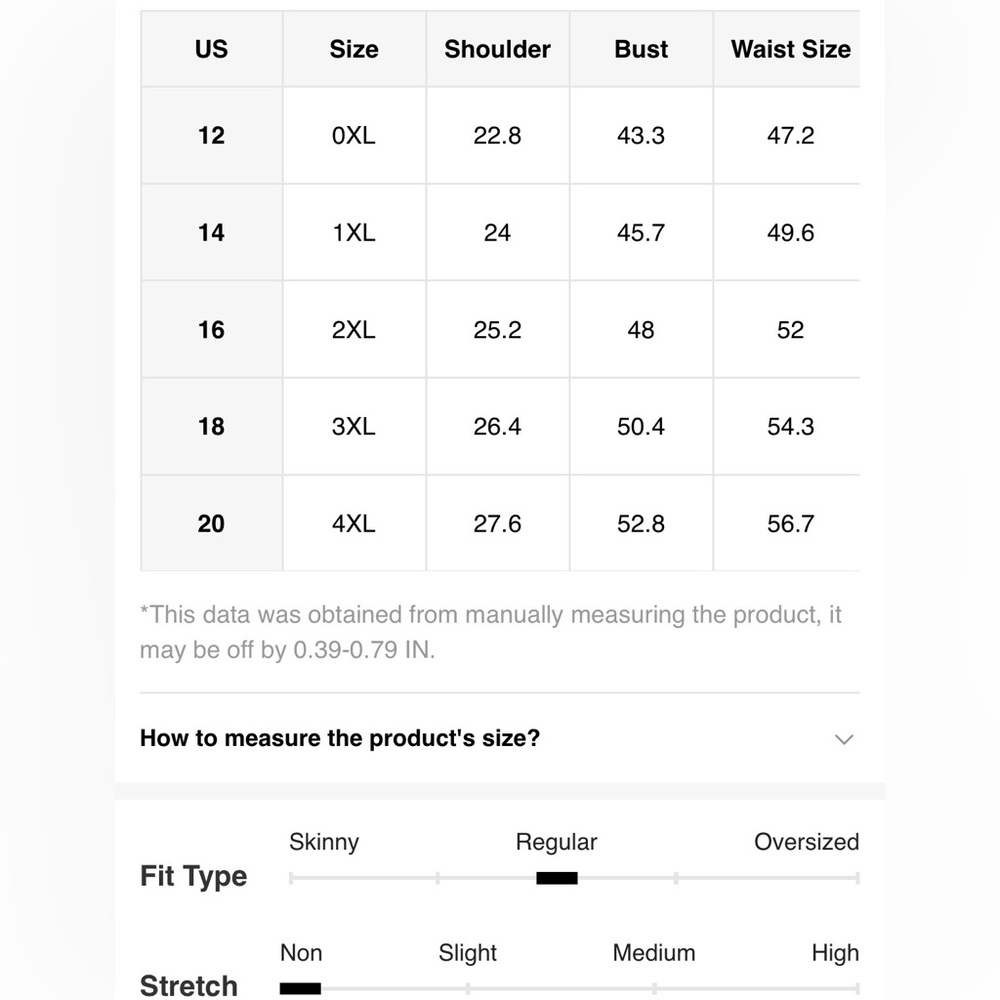
Task: Select the Regular marker on Fit Type slider
Action: 557,878
